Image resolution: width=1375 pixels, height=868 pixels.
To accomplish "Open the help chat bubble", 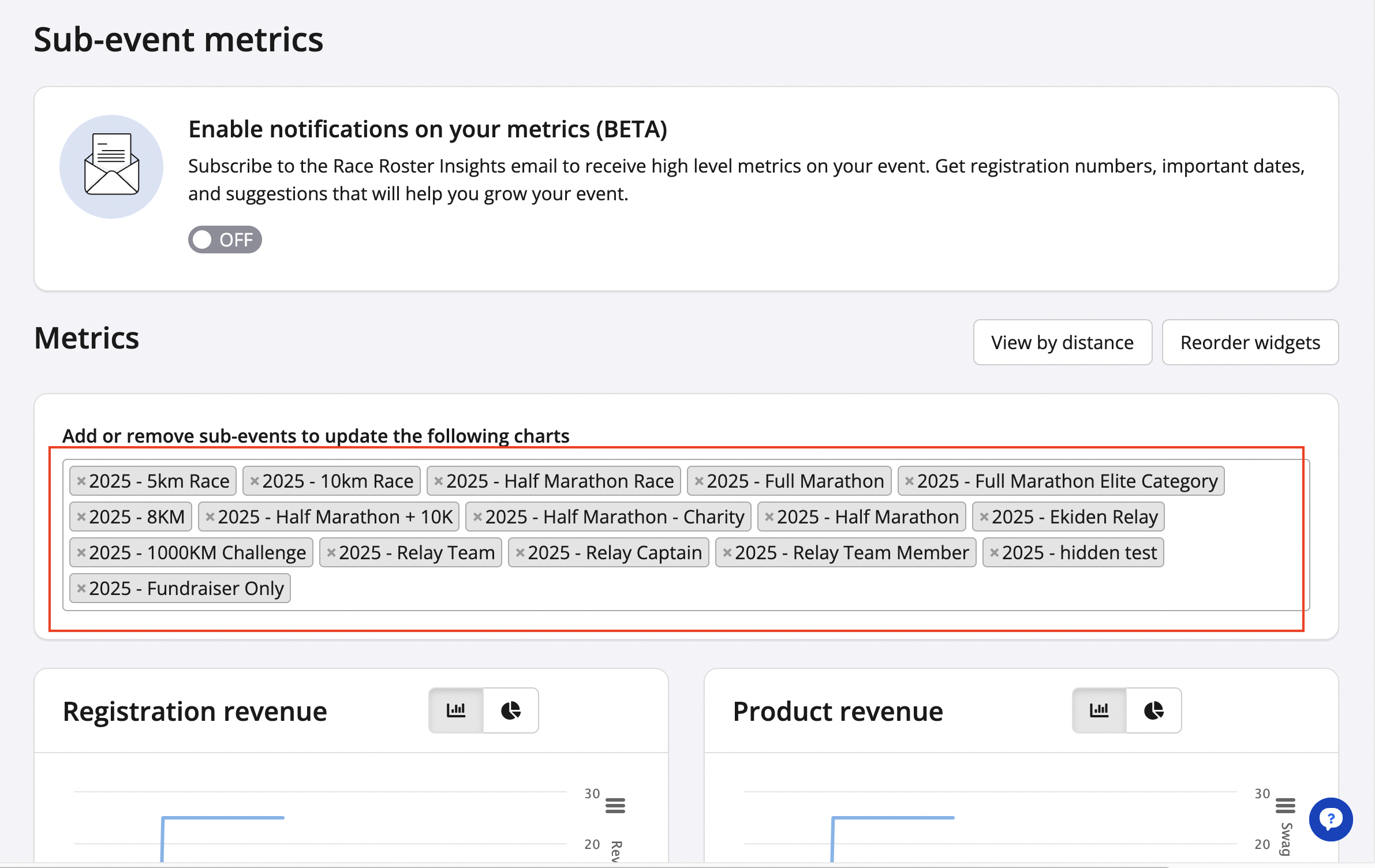I will tap(1331, 819).
